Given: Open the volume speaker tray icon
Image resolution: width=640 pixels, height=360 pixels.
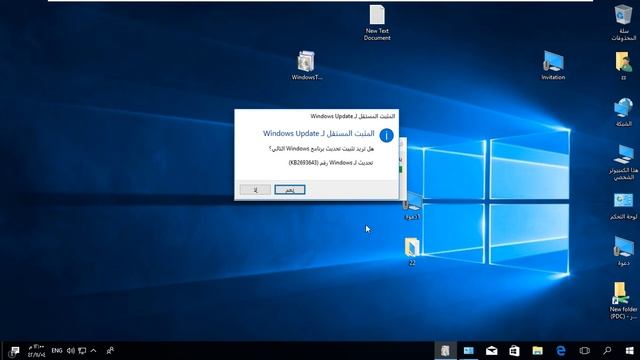Looking at the screenshot, I should click(71, 351).
